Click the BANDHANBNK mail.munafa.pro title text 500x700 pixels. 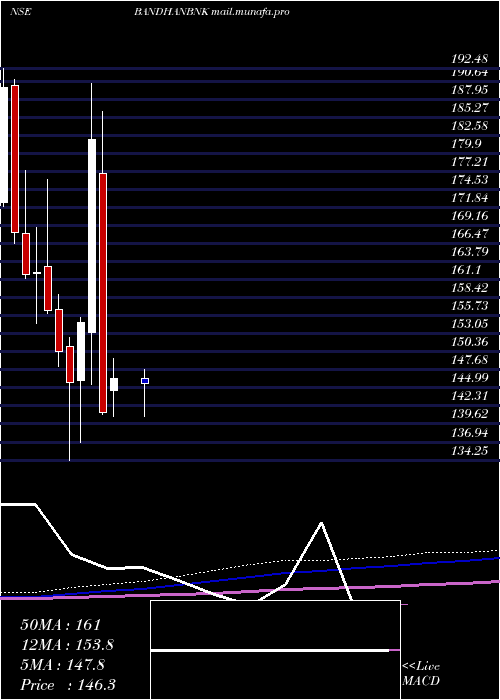[x=212, y=12]
